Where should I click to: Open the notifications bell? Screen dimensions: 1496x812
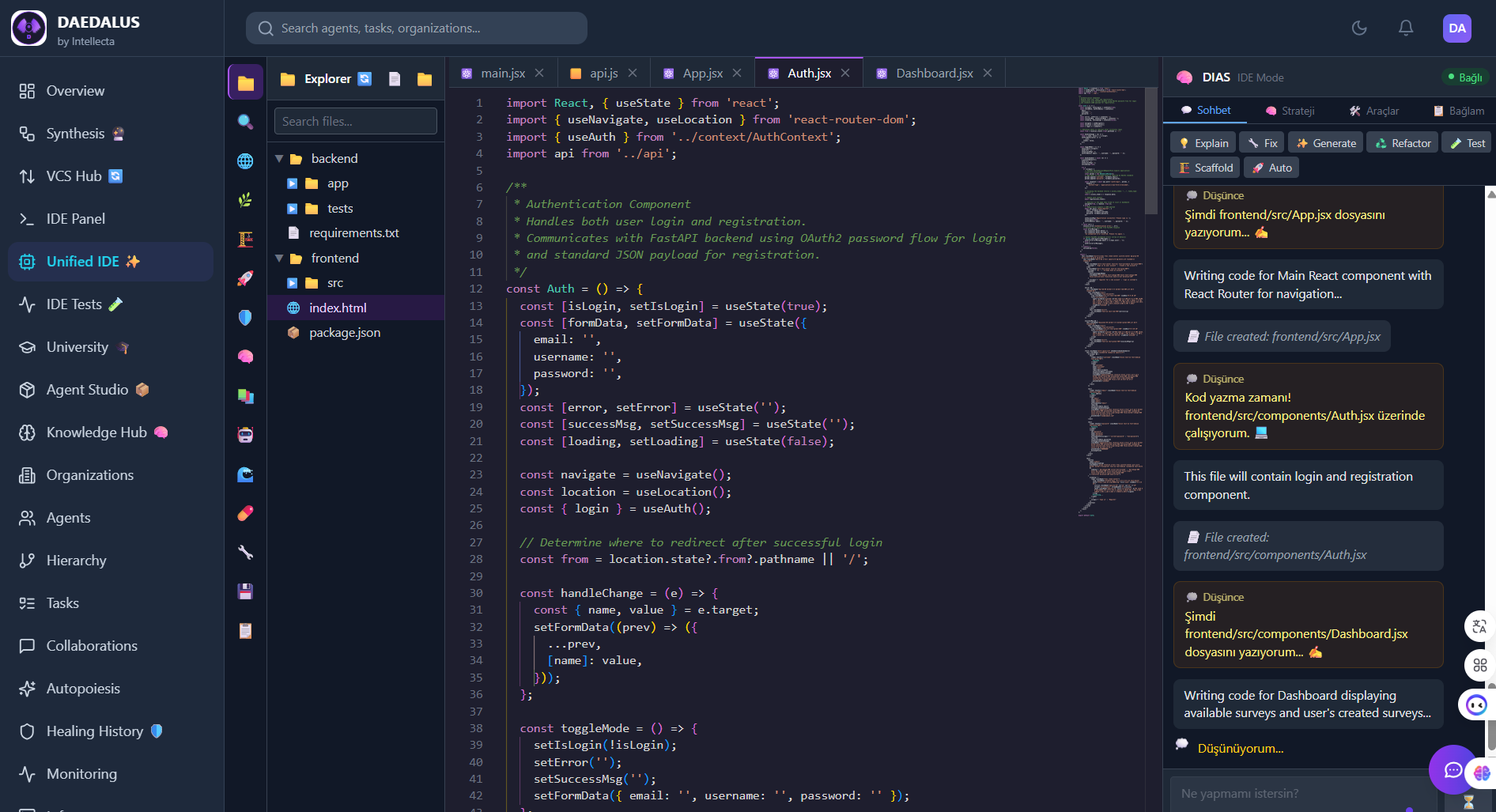[x=1406, y=28]
